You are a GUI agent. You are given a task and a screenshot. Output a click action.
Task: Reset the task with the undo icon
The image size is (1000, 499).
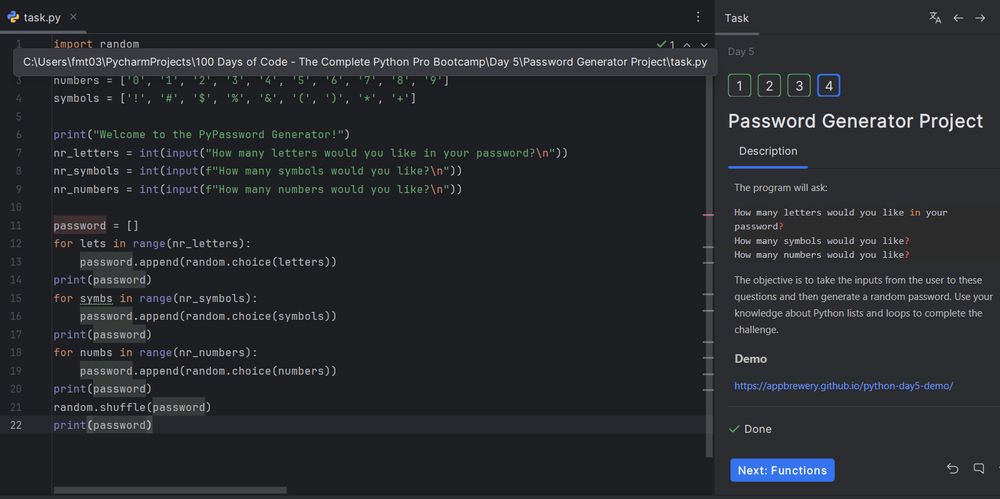pos(952,469)
